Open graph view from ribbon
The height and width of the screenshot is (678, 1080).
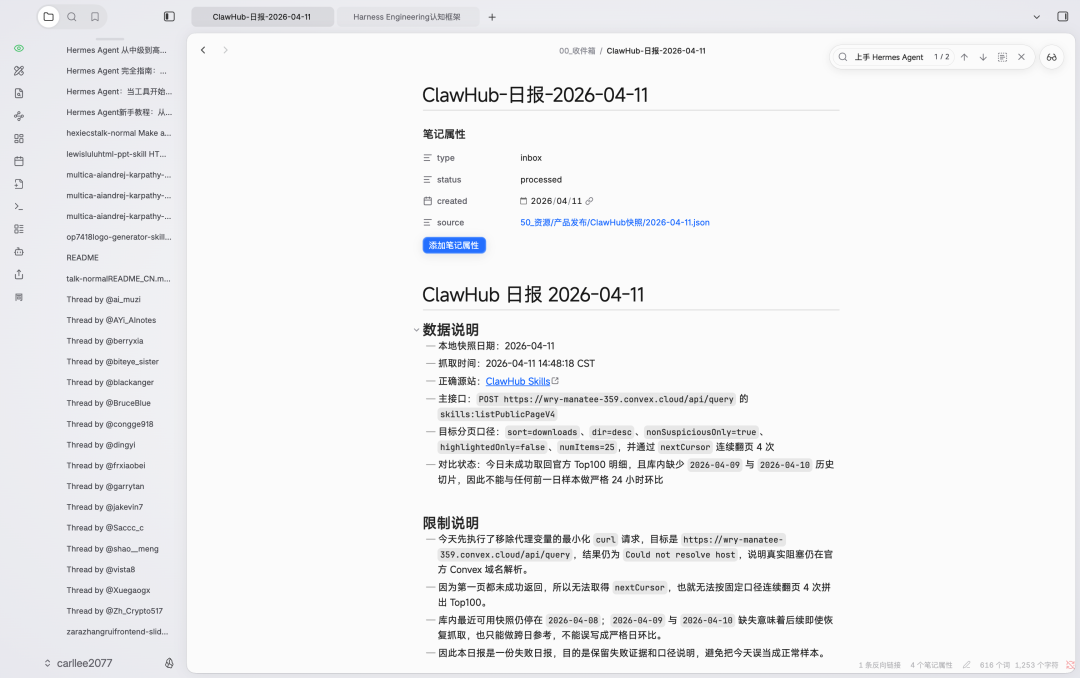[x=19, y=116]
